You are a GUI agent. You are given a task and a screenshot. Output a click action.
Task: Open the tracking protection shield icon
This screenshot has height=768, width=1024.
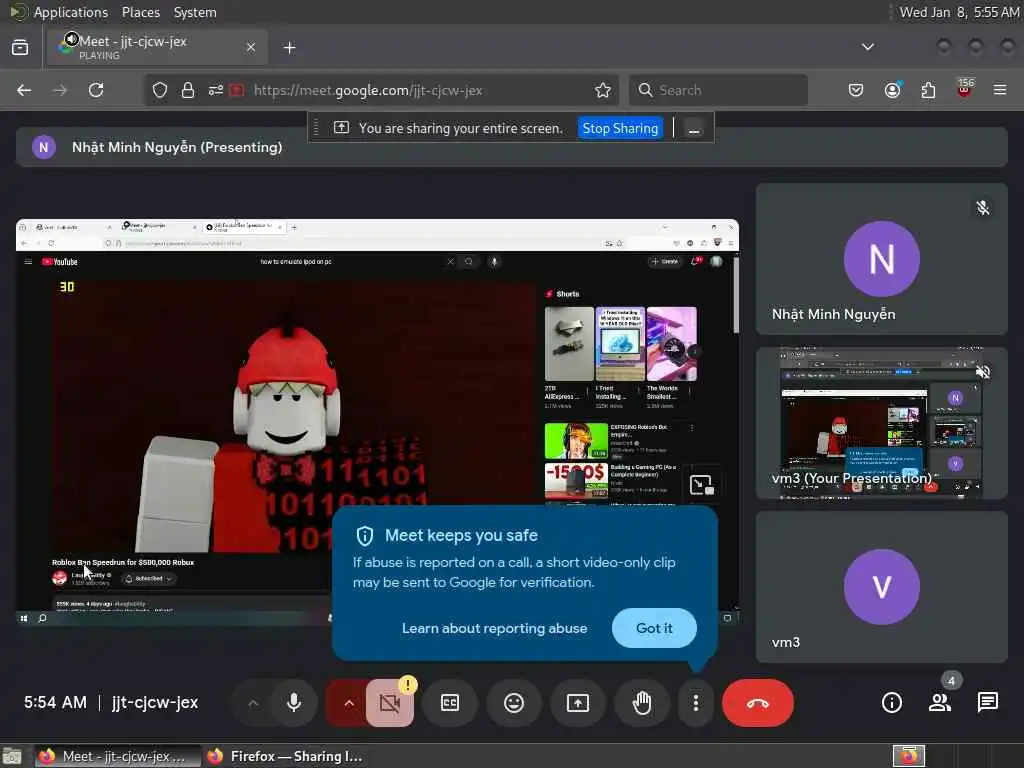click(x=160, y=90)
